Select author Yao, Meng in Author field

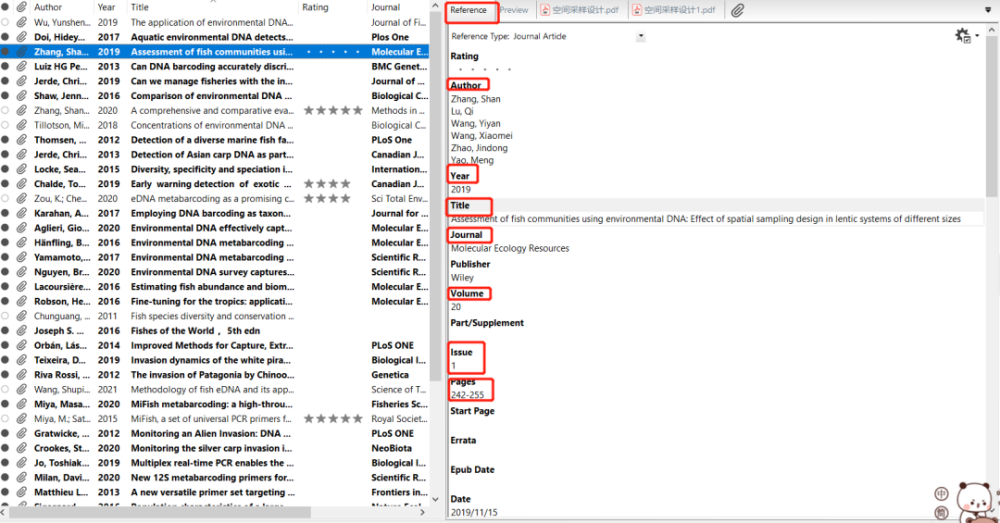pos(472,160)
